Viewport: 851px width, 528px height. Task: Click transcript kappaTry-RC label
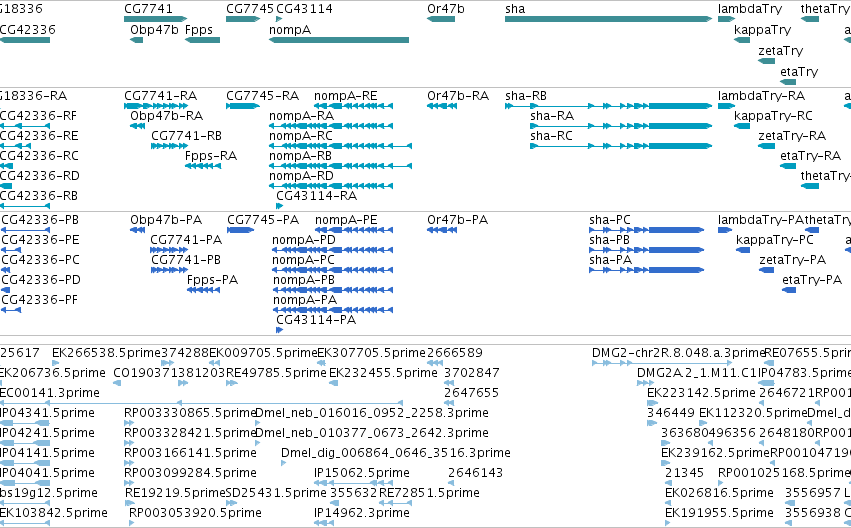point(773,116)
